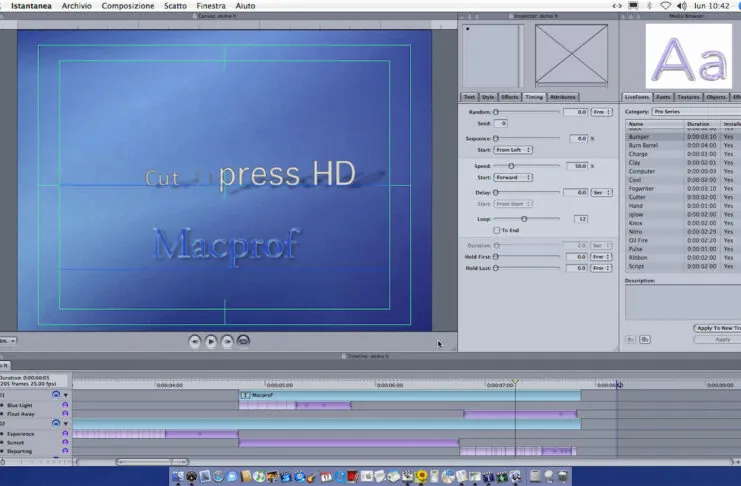Switch to the Textures tab in the Media Browser
Image resolution: width=741 pixels, height=486 pixels.
(x=687, y=97)
